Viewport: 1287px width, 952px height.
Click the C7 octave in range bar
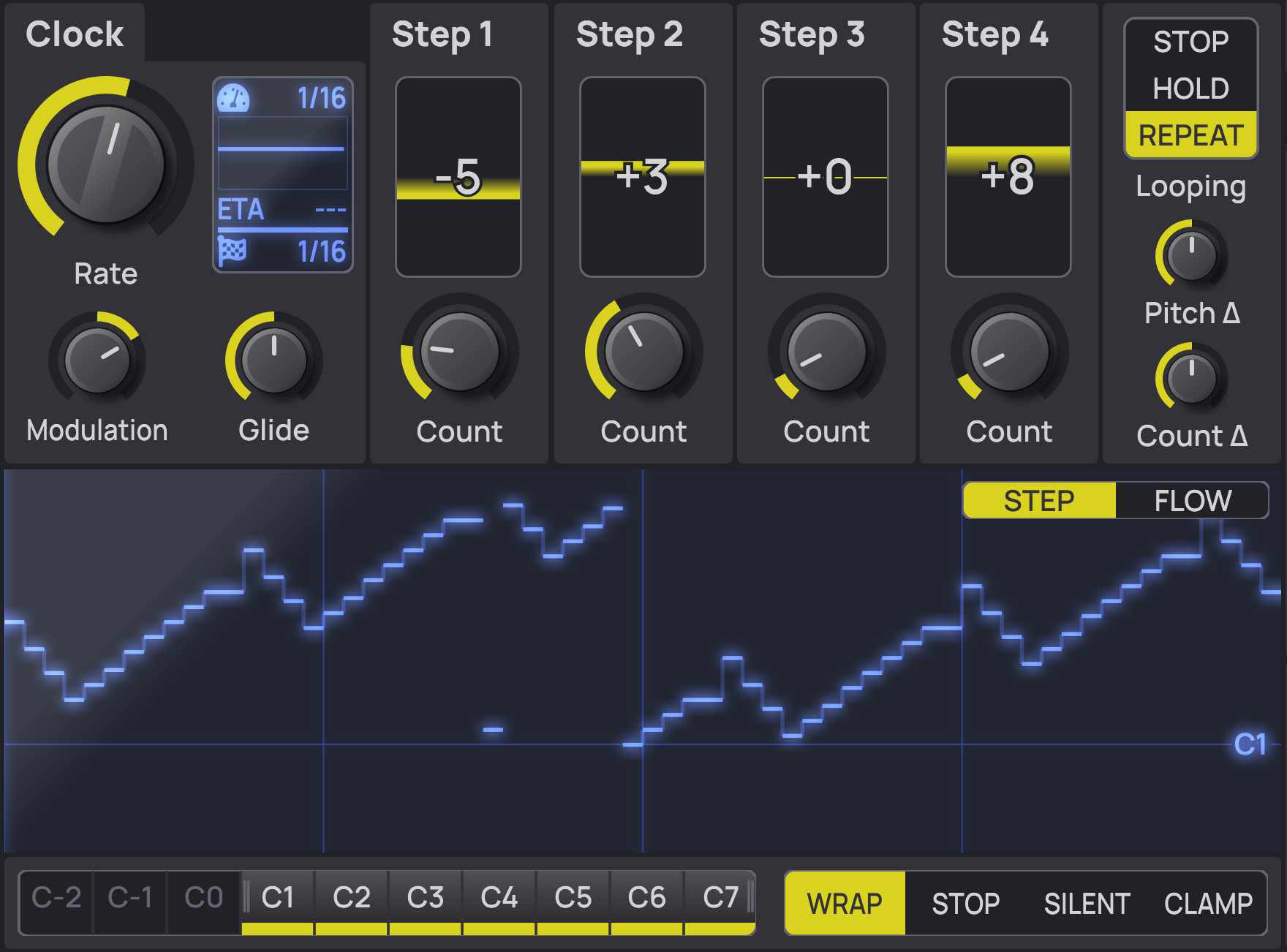tap(720, 902)
